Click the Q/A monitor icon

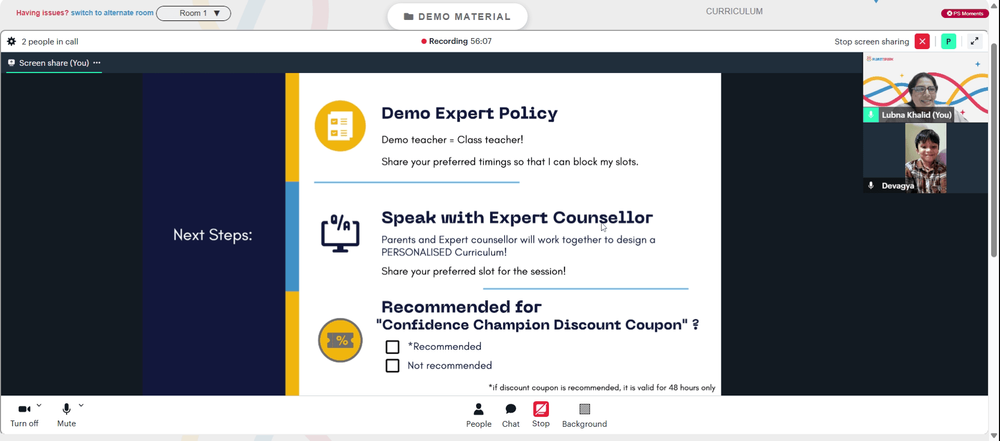[x=340, y=233]
